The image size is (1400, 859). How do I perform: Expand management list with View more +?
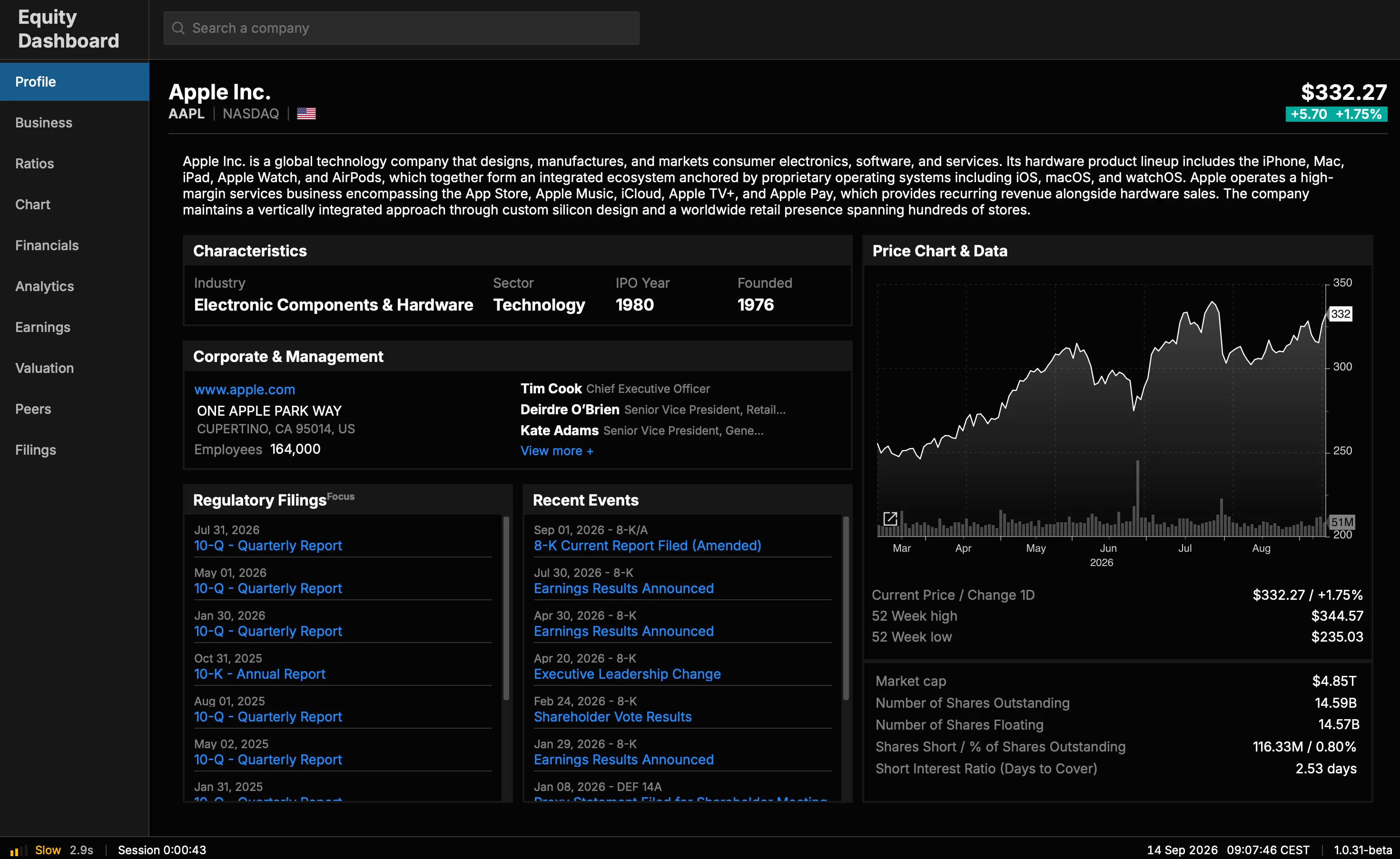(x=557, y=450)
